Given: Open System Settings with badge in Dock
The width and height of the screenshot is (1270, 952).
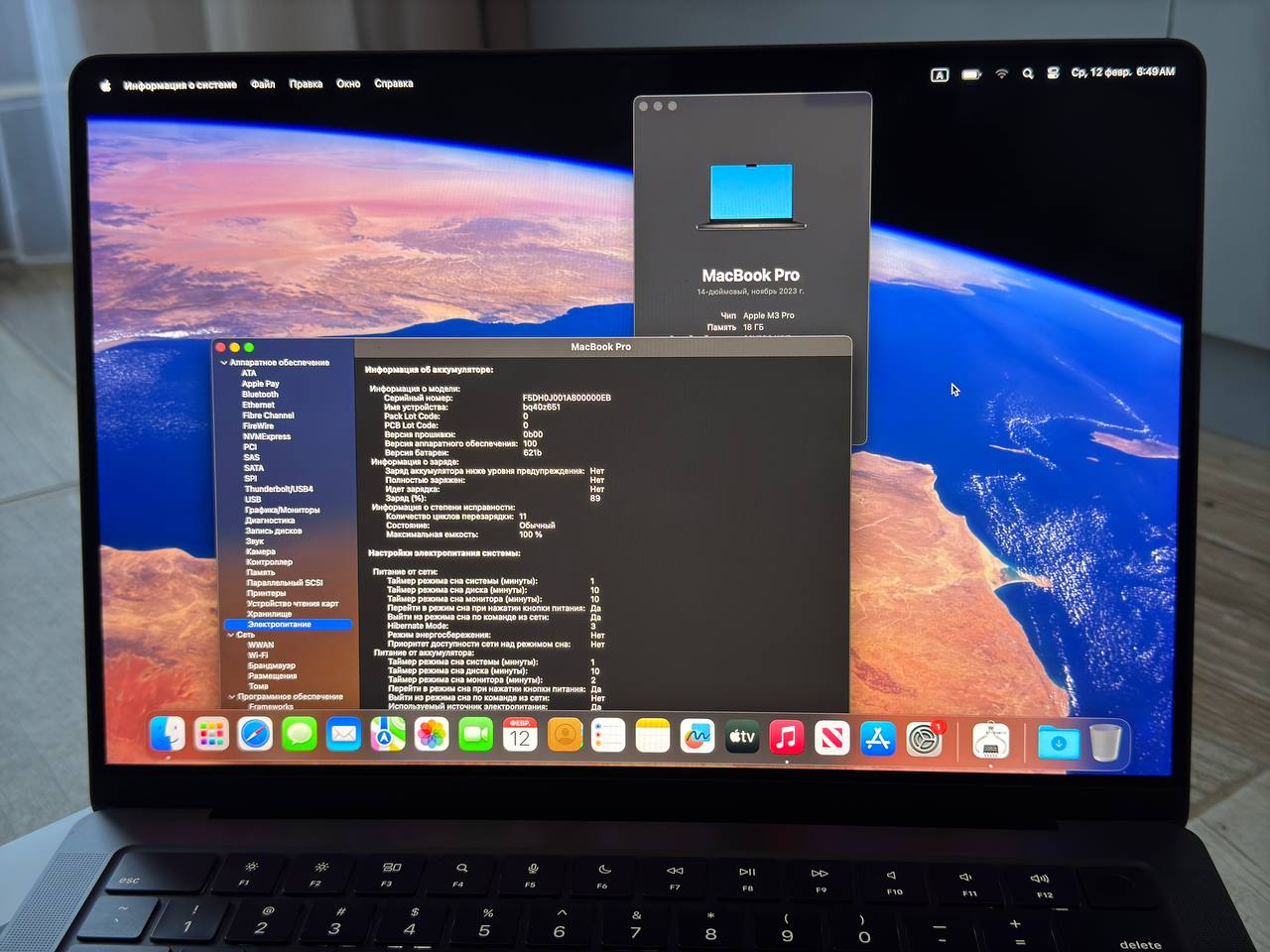Looking at the screenshot, I should 924,740.
